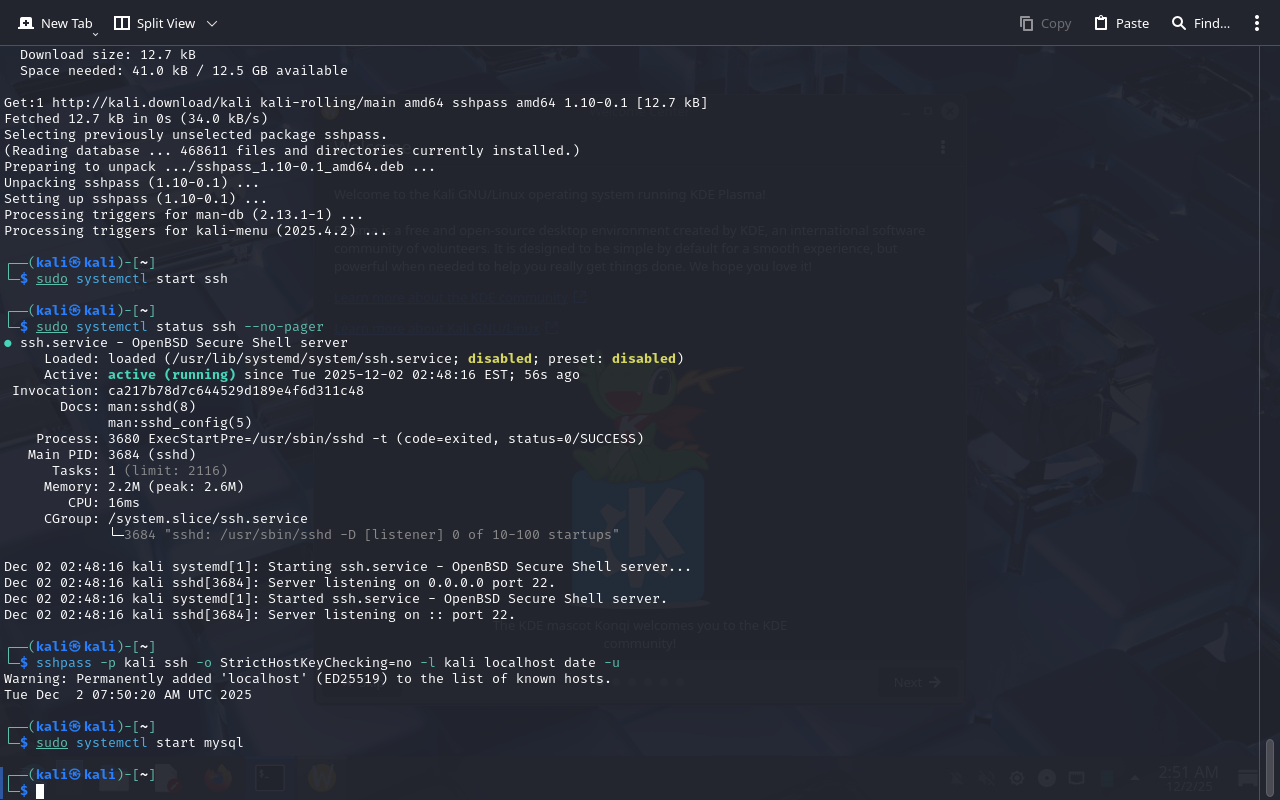Open a new terminal tab
The height and width of the screenshot is (800, 1280).
coord(54,23)
